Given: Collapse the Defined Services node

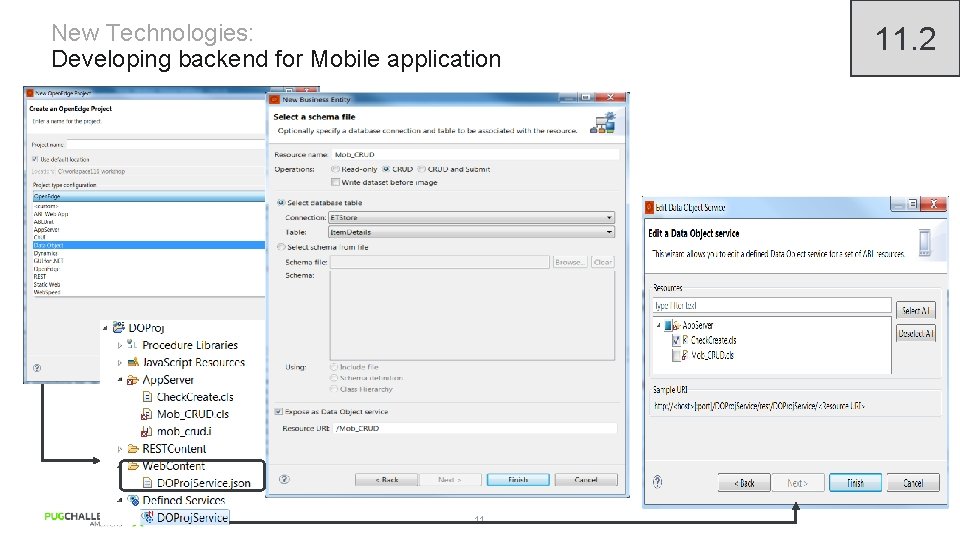Looking at the screenshot, I should pyautogui.click(x=119, y=500).
